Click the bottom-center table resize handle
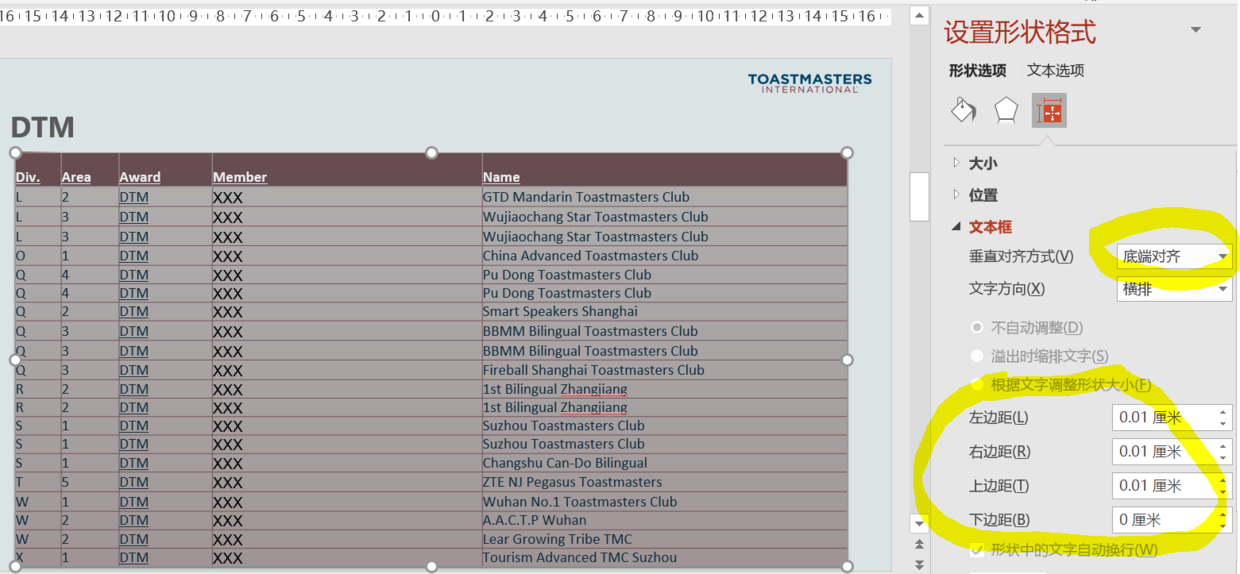The image size is (1240, 574). tap(431, 567)
